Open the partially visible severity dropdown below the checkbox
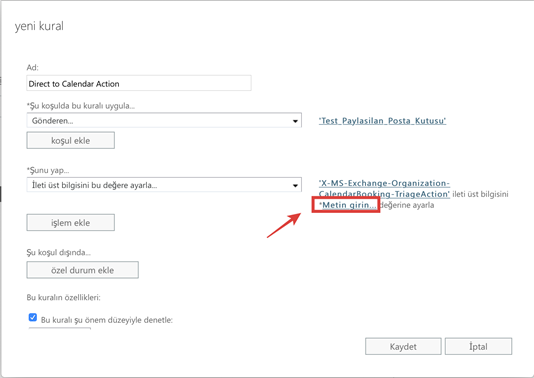The height and width of the screenshot is (378, 534). [60, 329]
